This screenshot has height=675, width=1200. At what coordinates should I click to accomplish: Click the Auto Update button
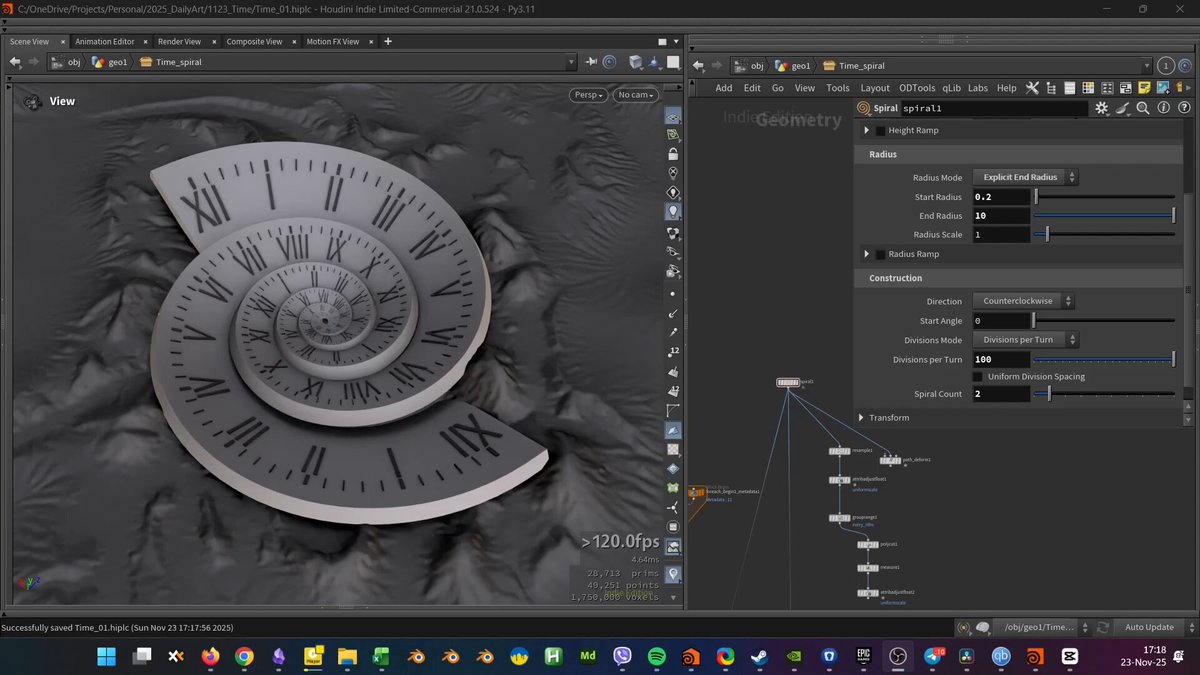click(x=1149, y=627)
